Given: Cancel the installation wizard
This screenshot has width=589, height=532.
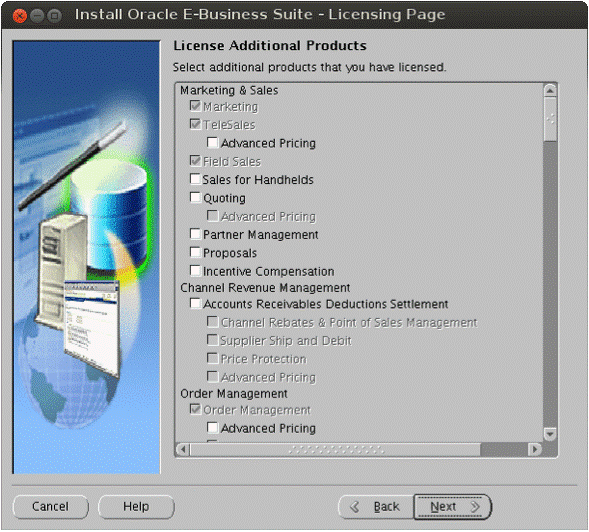Looking at the screenshot, I should pos(51,507).
